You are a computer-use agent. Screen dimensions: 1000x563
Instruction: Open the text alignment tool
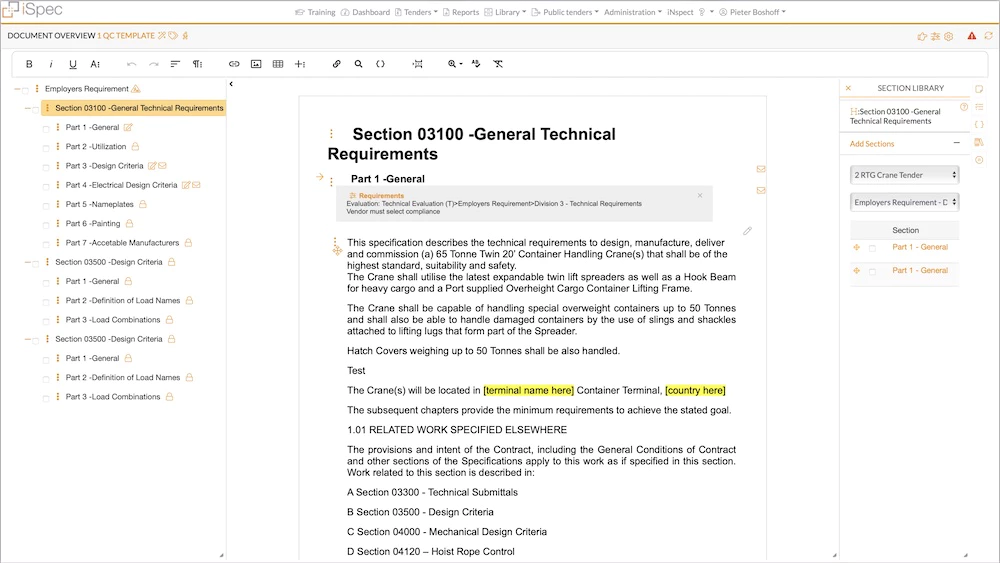(175, 64)
